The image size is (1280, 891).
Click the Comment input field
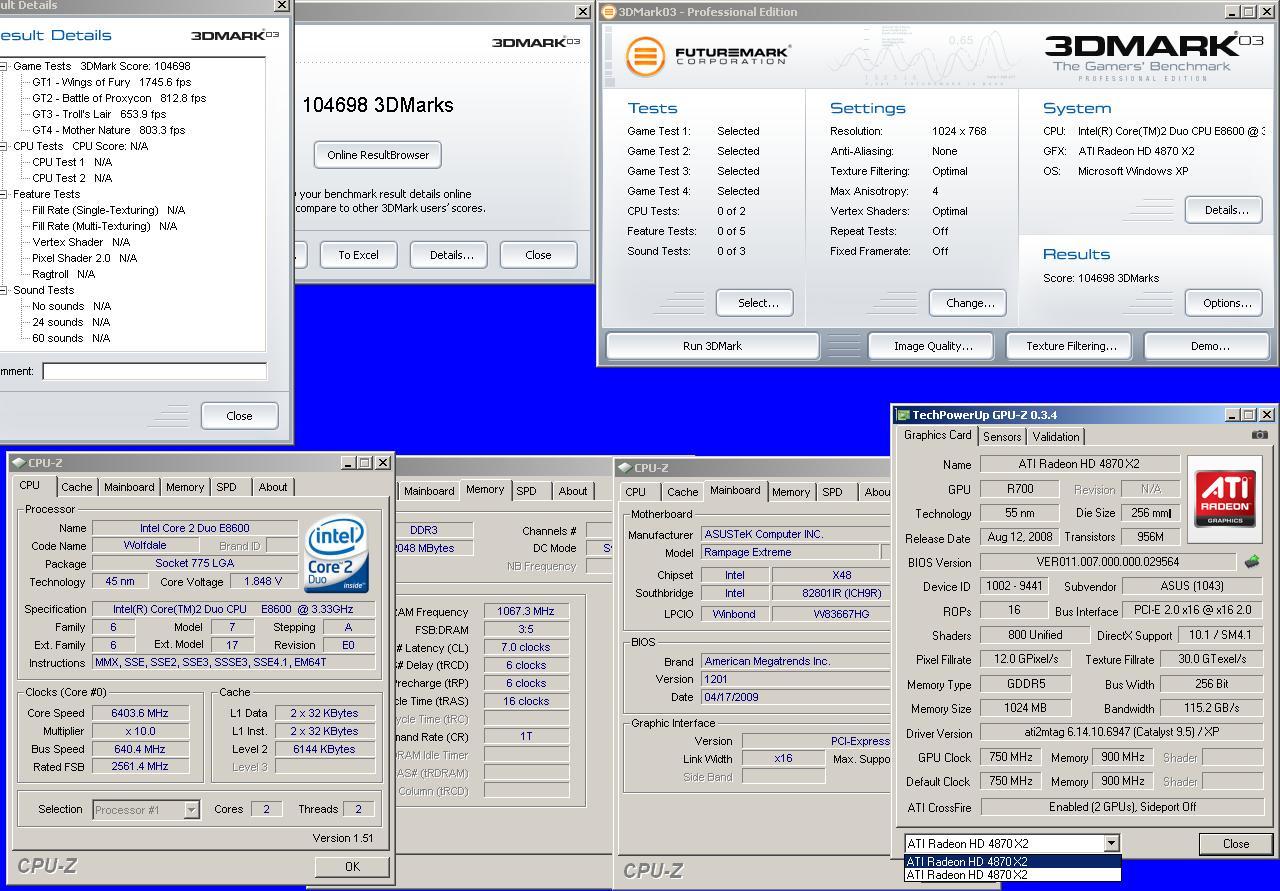point(154,371)
